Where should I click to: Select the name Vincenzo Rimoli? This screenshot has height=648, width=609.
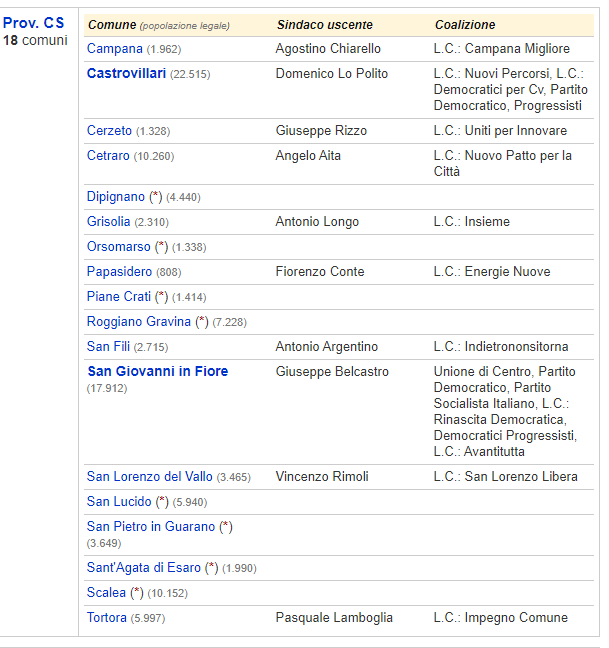click(x=322, y=477)
